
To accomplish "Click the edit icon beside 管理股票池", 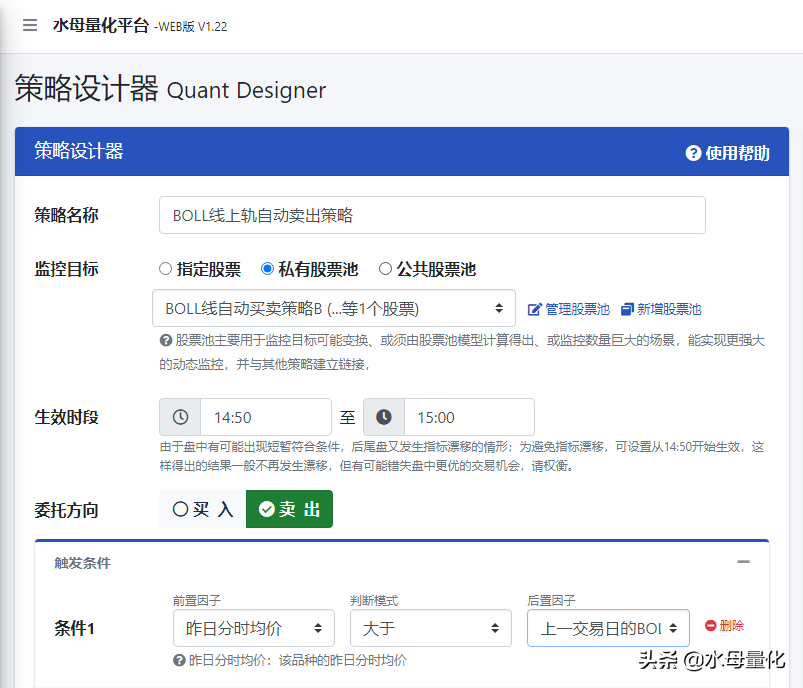I will (535, 309).
